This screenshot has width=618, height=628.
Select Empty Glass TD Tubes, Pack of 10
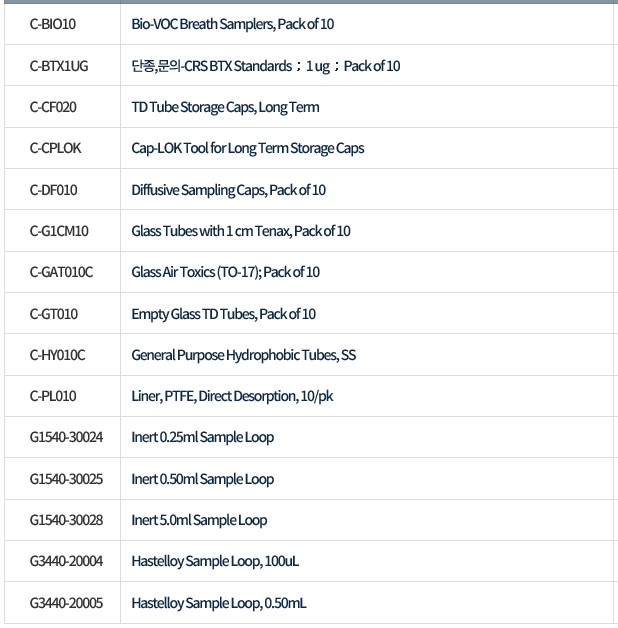(223, 314)
